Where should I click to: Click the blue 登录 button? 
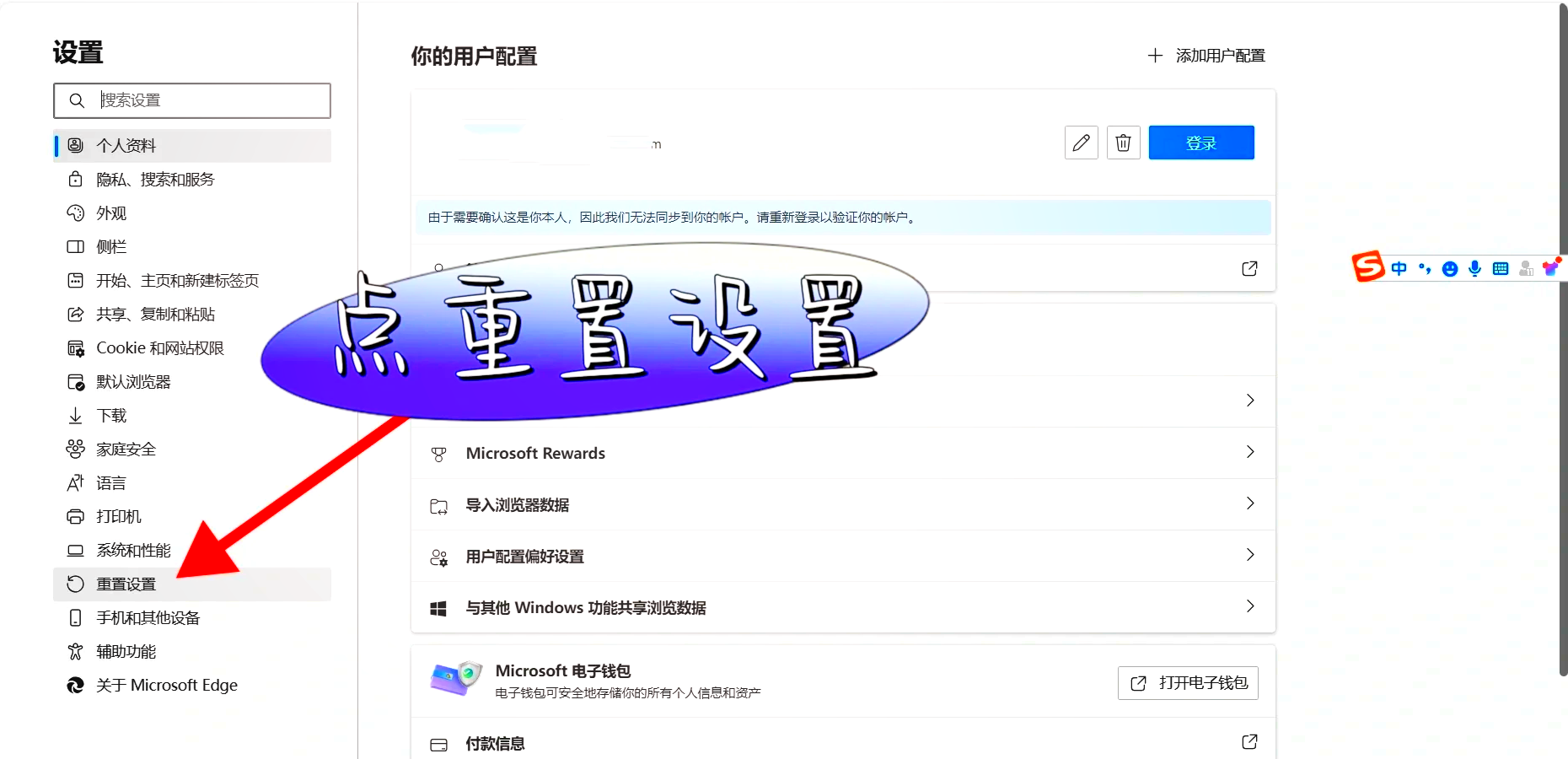(1201, 143)
